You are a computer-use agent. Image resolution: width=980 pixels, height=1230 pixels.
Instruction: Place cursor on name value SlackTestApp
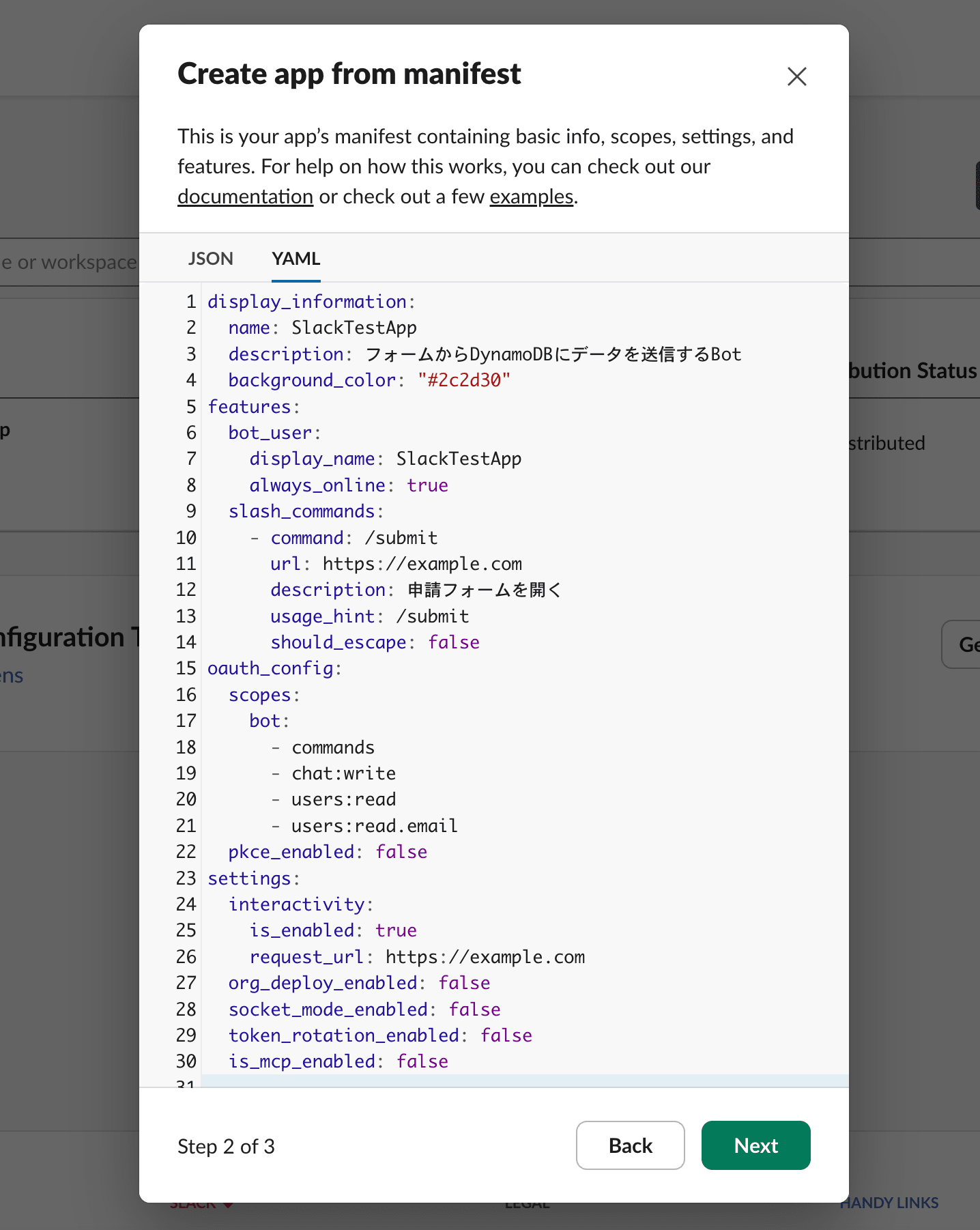point(354,328)
